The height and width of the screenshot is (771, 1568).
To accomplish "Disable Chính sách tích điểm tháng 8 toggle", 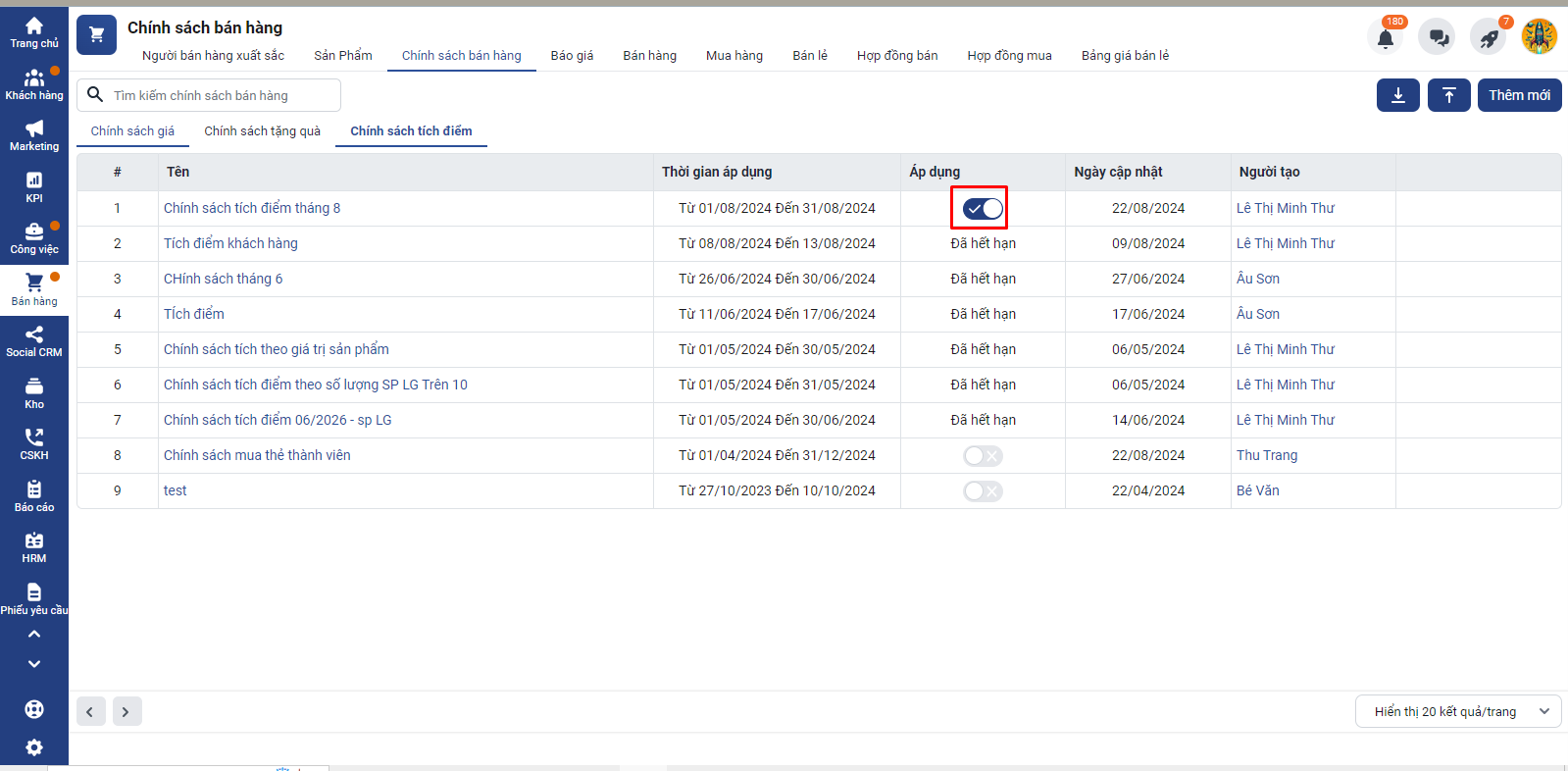I will click(982, 208).
